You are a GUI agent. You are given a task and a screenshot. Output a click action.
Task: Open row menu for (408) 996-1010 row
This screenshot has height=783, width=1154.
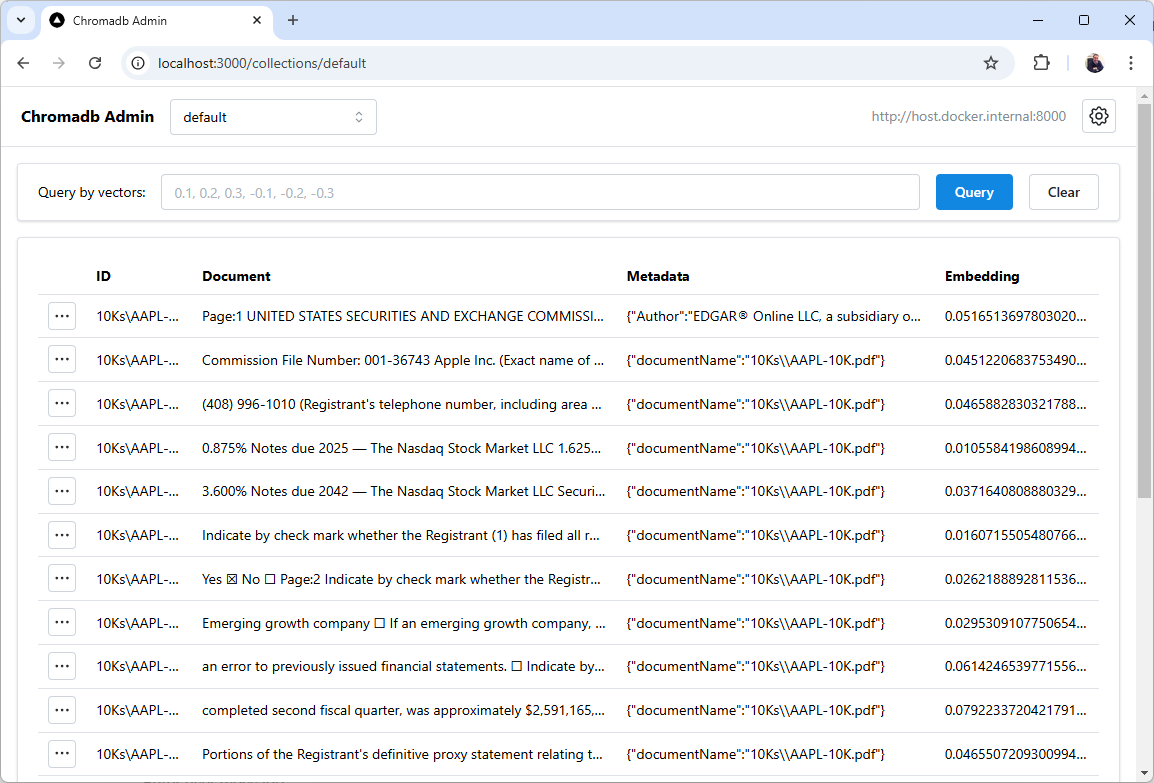pyautogui.click(x=62, y=404)
